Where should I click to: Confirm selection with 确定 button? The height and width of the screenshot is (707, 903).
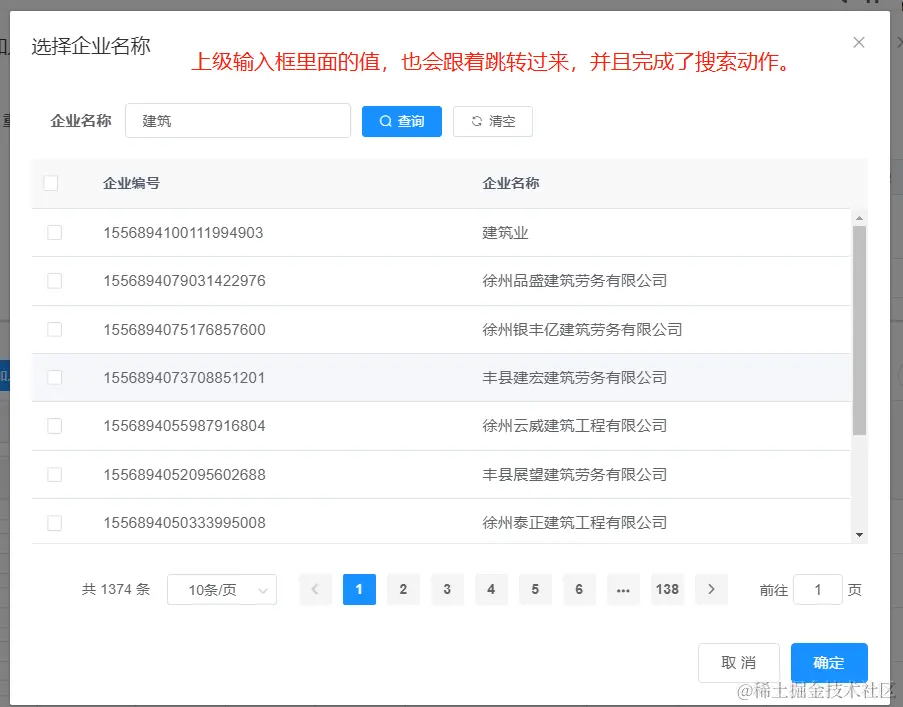pos(829,663)
